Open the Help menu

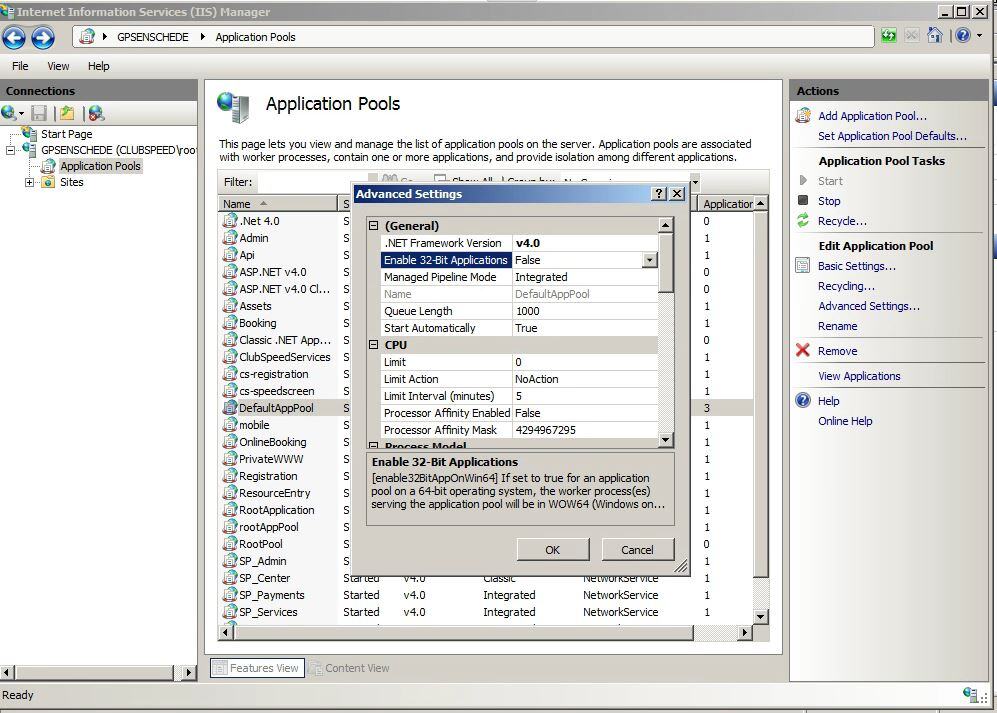coord(99,66)
